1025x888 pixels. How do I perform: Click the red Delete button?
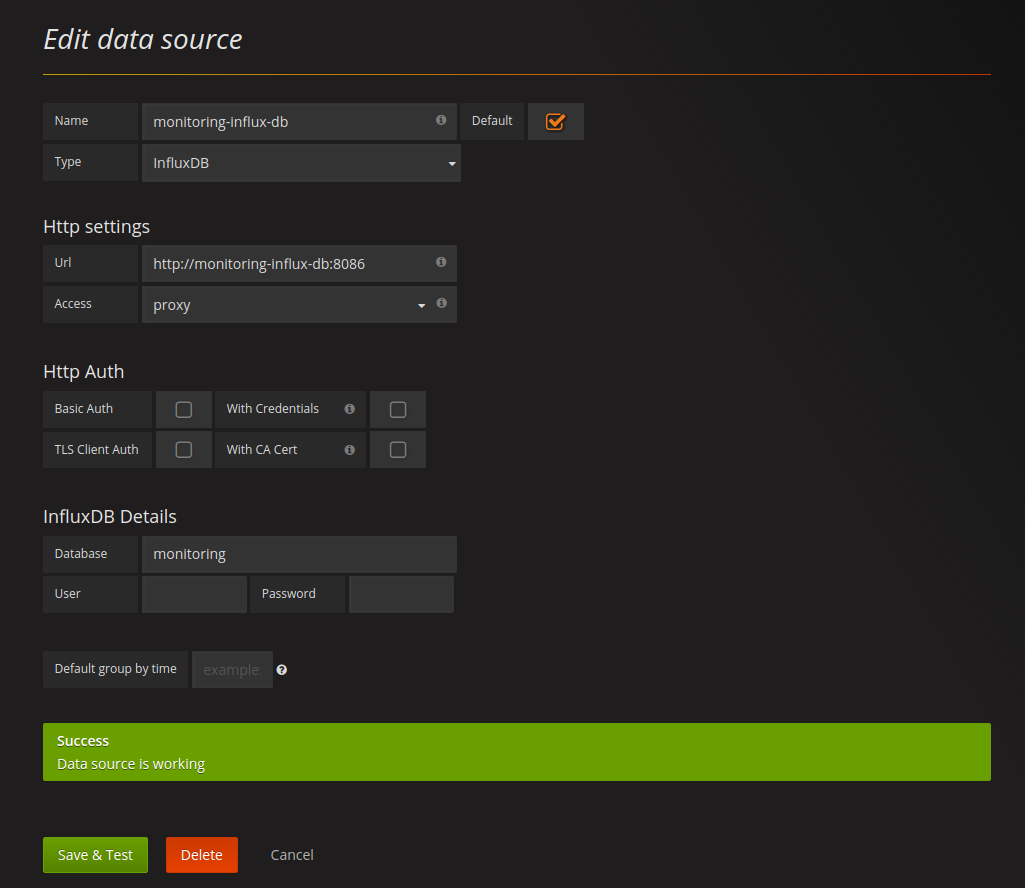click(202, 855)
